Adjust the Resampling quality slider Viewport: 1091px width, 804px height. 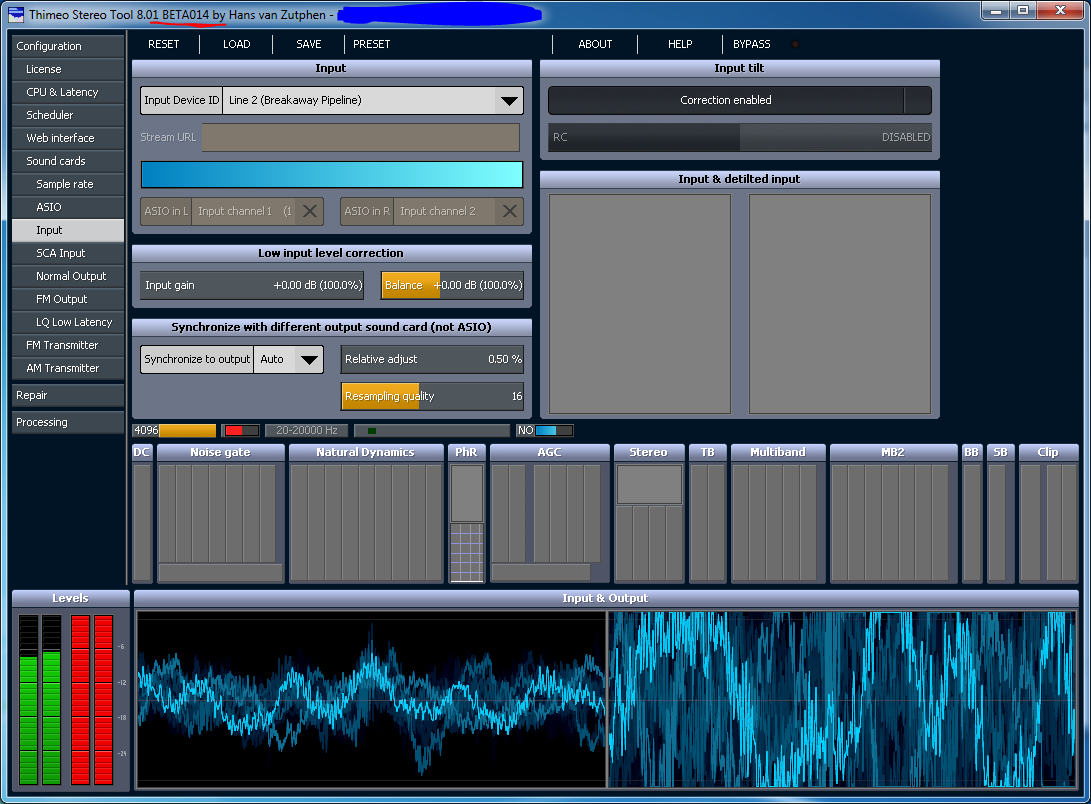432,396
